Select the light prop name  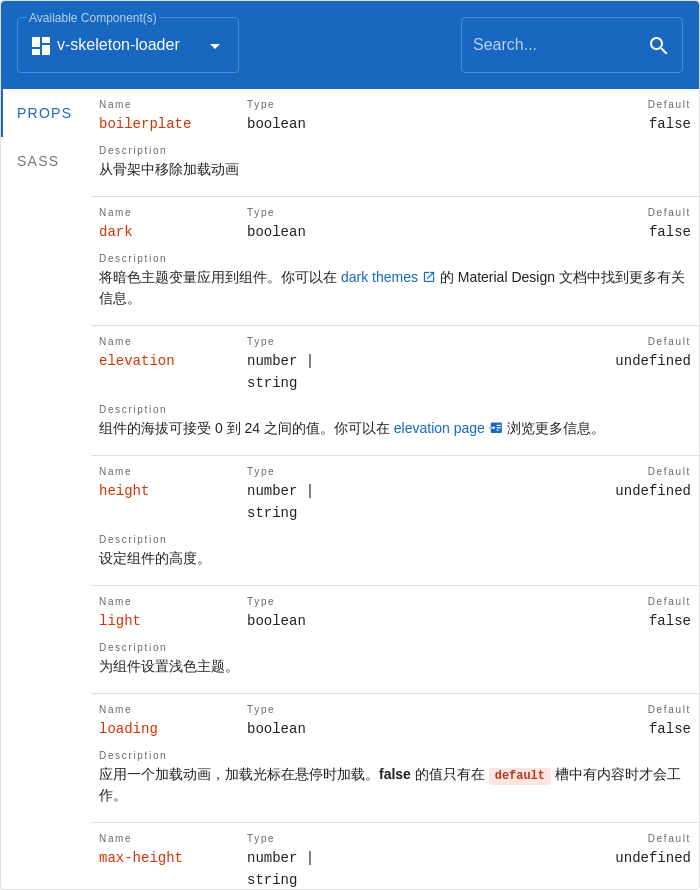point(119,620)
